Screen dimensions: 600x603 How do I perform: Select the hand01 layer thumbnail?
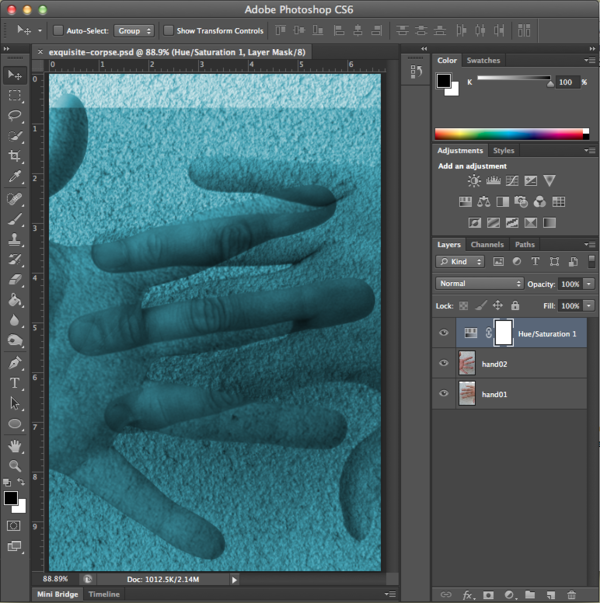click(x=467, y=395)
